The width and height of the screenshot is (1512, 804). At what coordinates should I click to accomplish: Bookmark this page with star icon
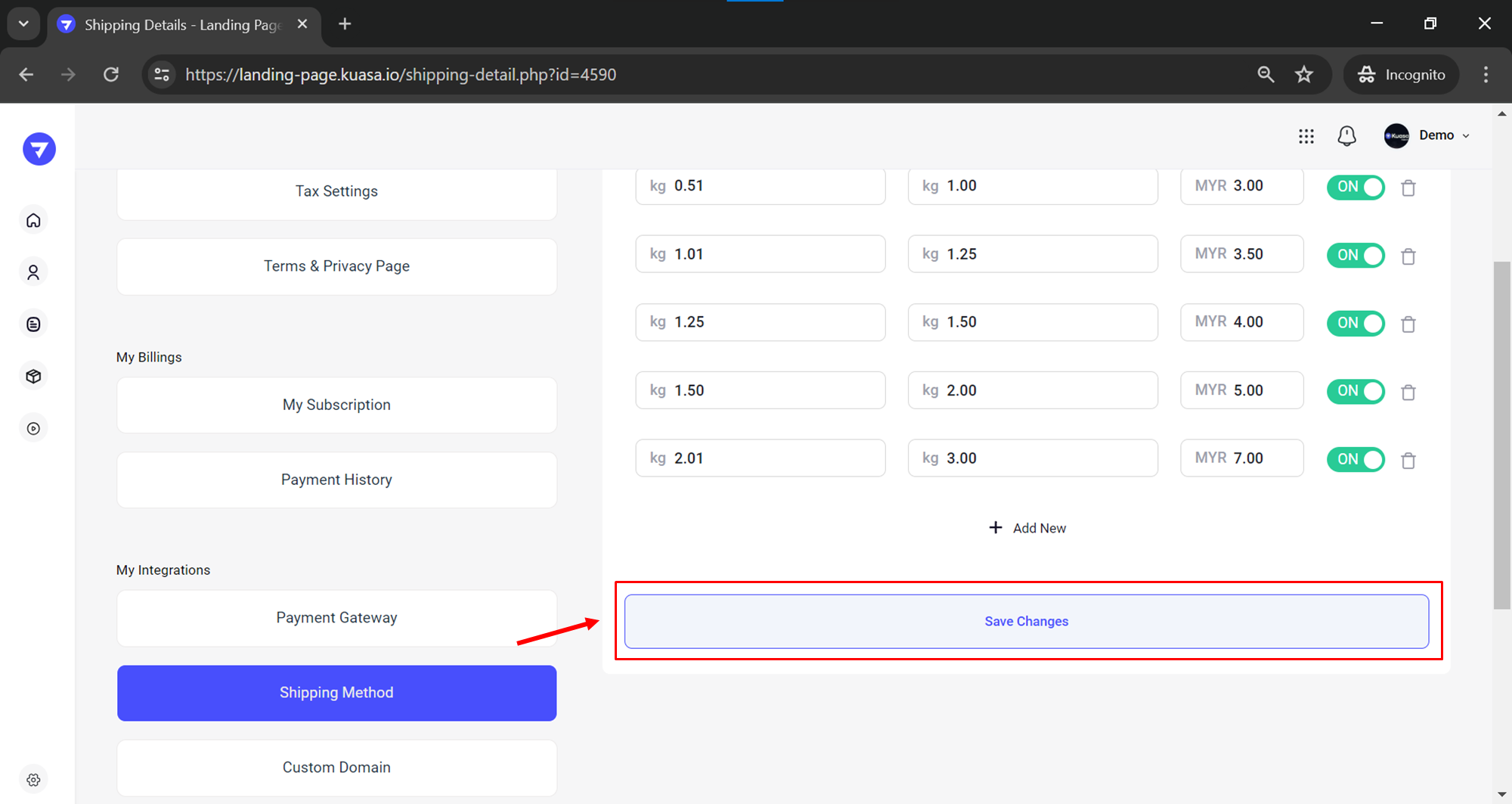tap(1304, 74)
